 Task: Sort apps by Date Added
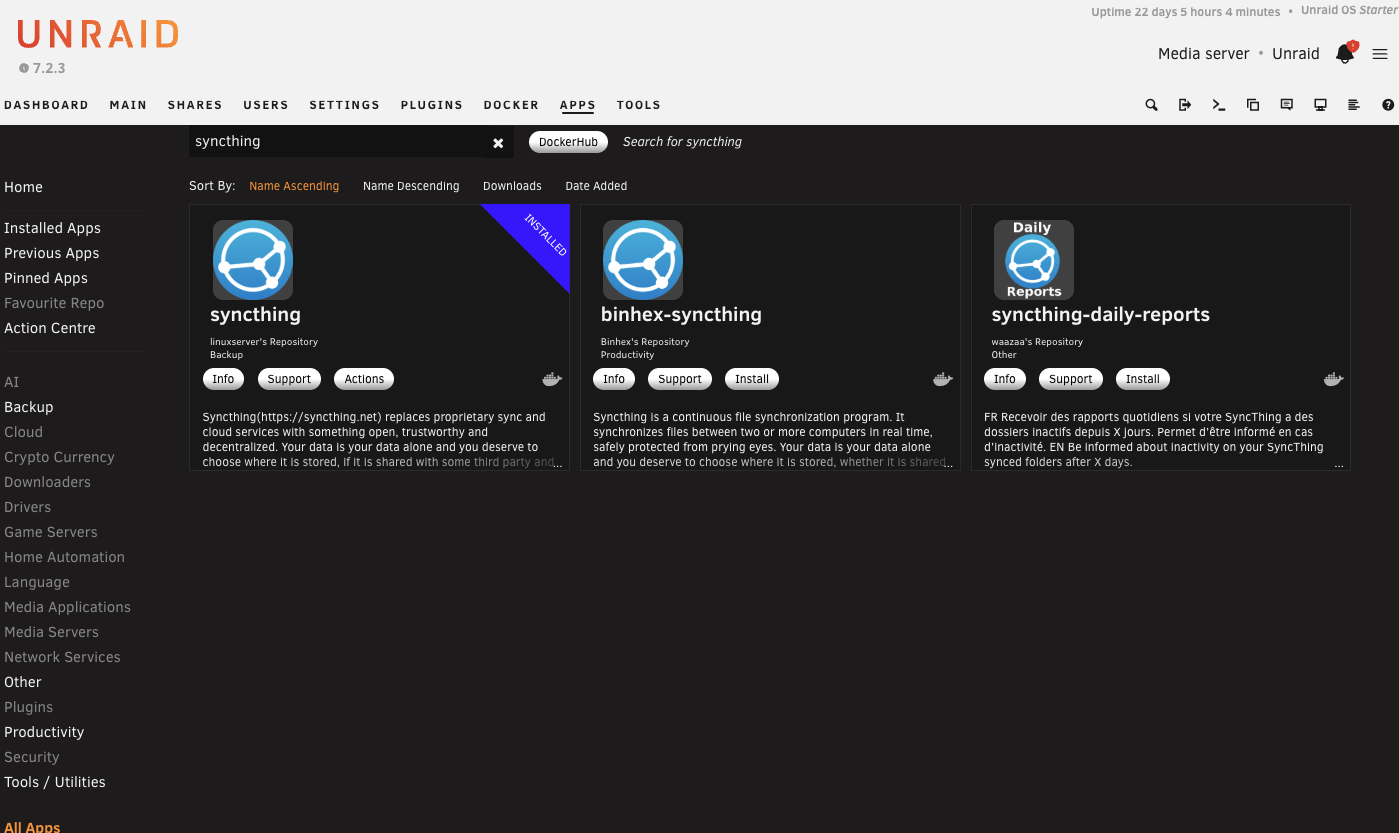[x=596, y=186]
